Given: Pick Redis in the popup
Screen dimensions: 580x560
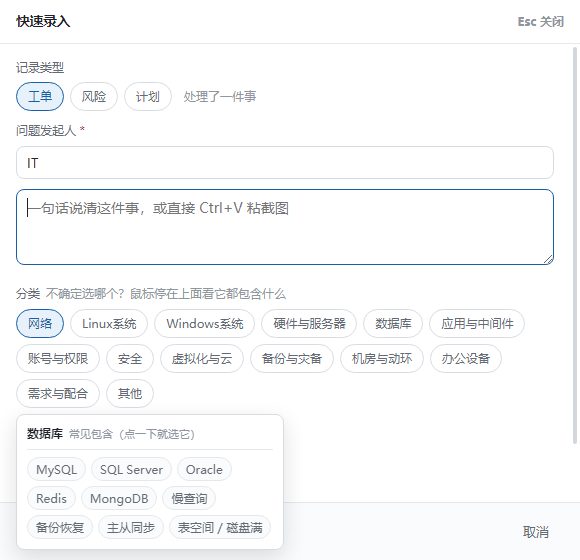Looking at the screenshot, I should pos(51,498).
